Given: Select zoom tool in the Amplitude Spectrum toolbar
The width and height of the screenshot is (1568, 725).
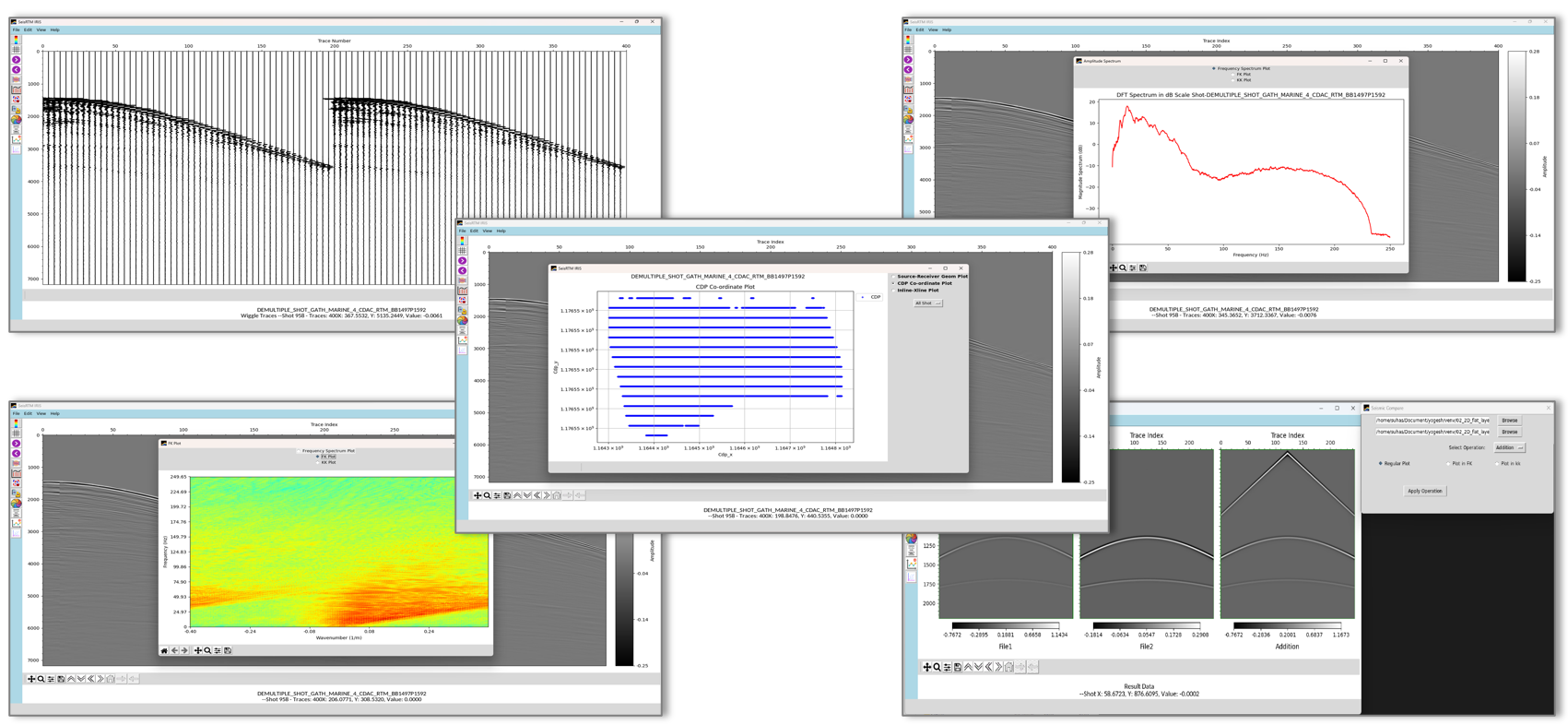Looking at the screenshot, I should pyautogui.click(x=1123, y=267).
